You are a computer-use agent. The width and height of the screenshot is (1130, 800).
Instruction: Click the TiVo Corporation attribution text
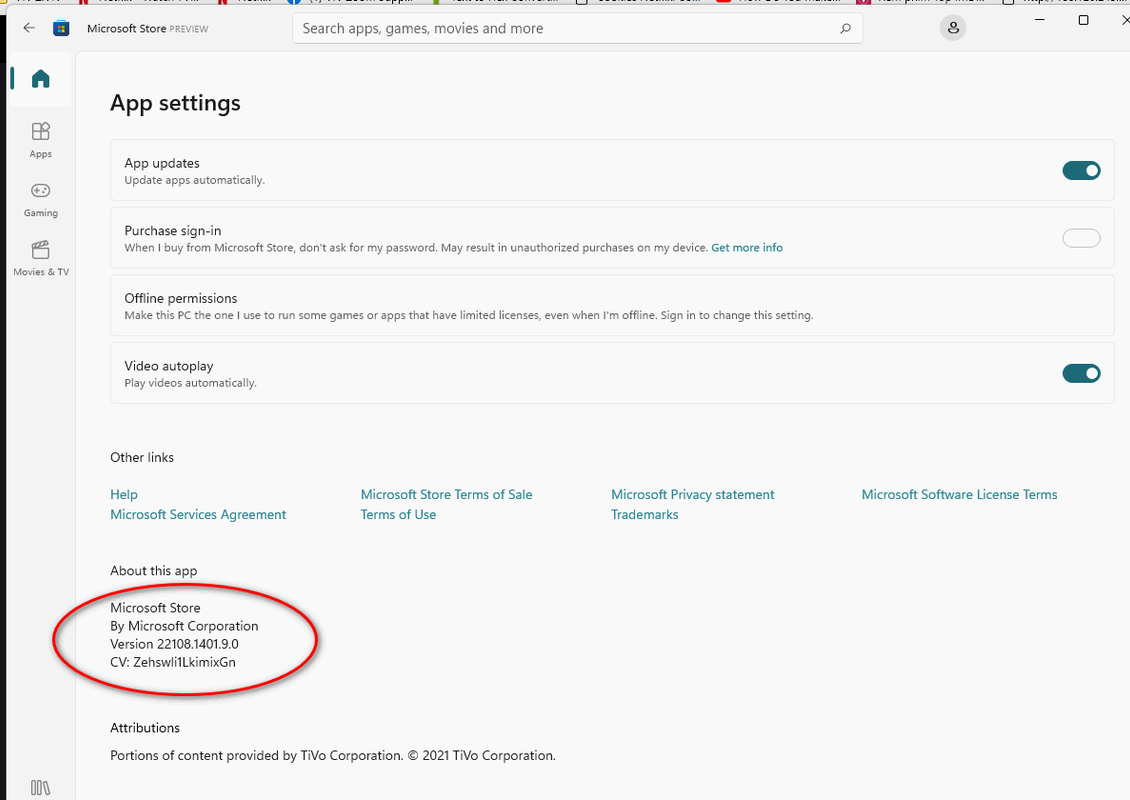coord(332,756)
